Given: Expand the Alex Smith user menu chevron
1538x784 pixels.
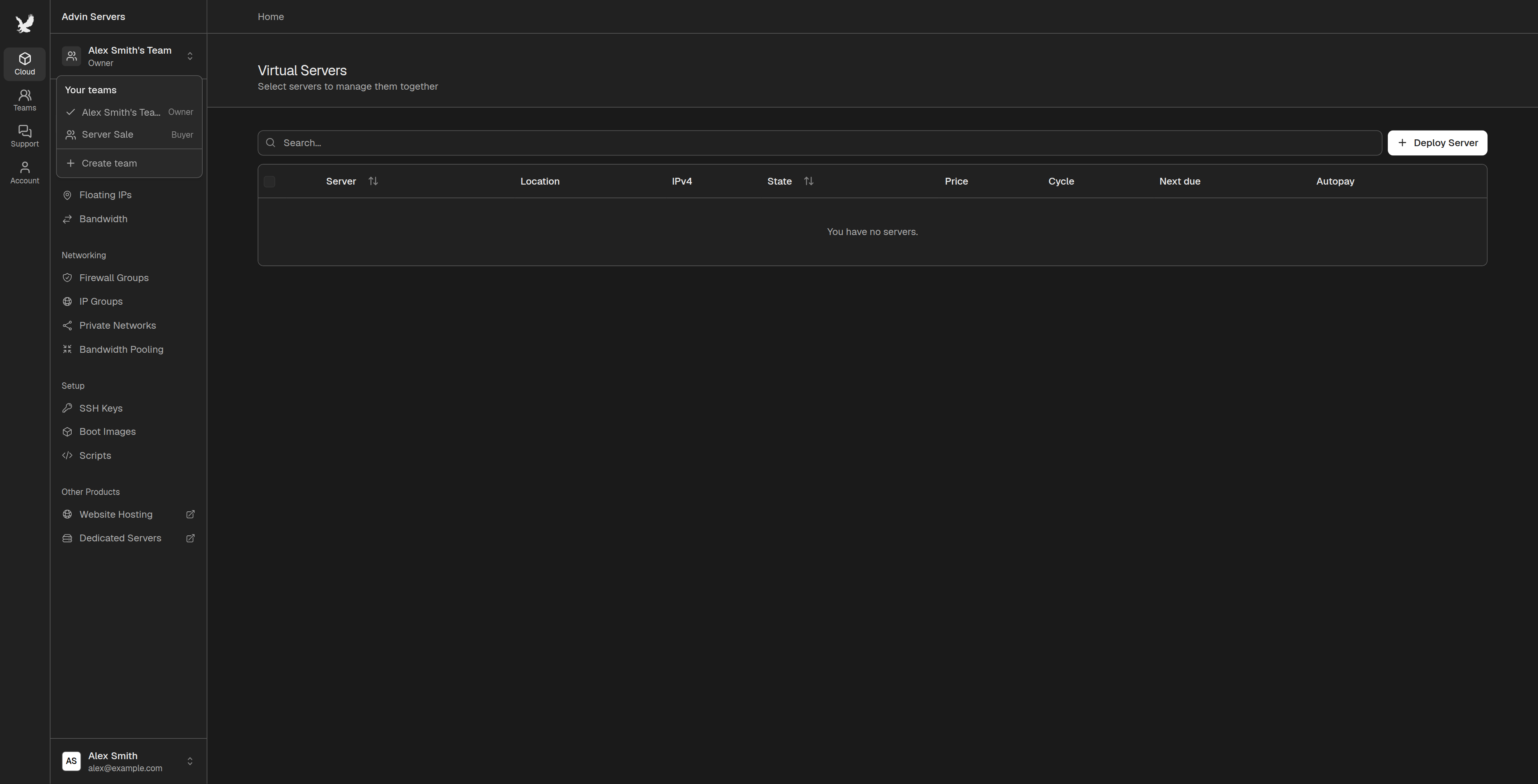Looking at the screenshot, I should click(x=190, y=761).
